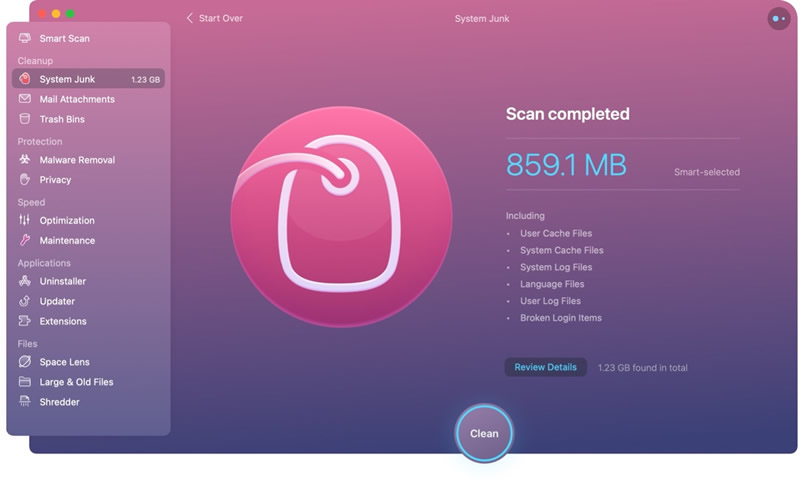Click User Cache Files list entry
The height and width of the screenshot is (487, 800).
pos(556,233)
